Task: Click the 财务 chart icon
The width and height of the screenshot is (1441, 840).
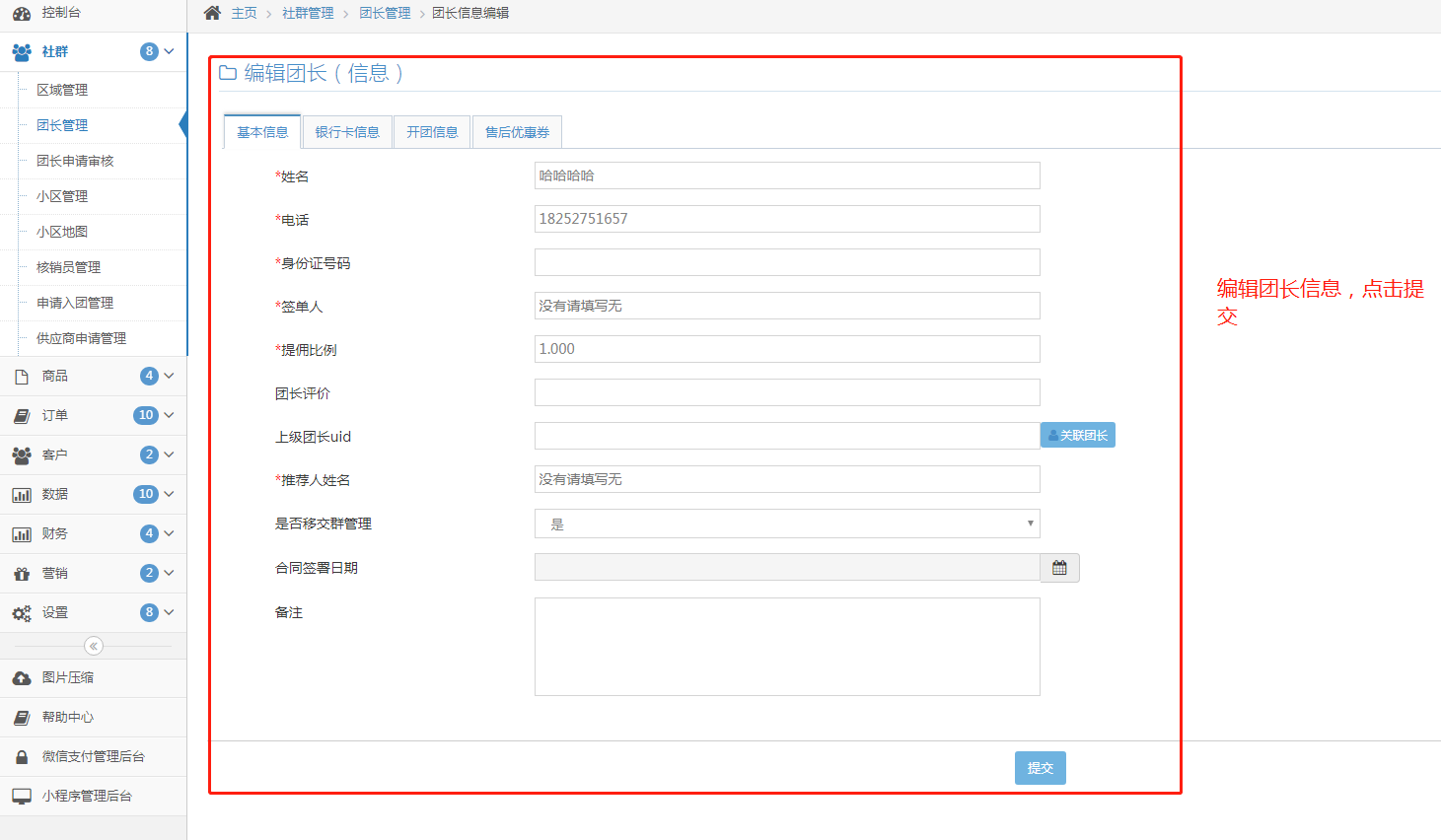Action: 21,534
